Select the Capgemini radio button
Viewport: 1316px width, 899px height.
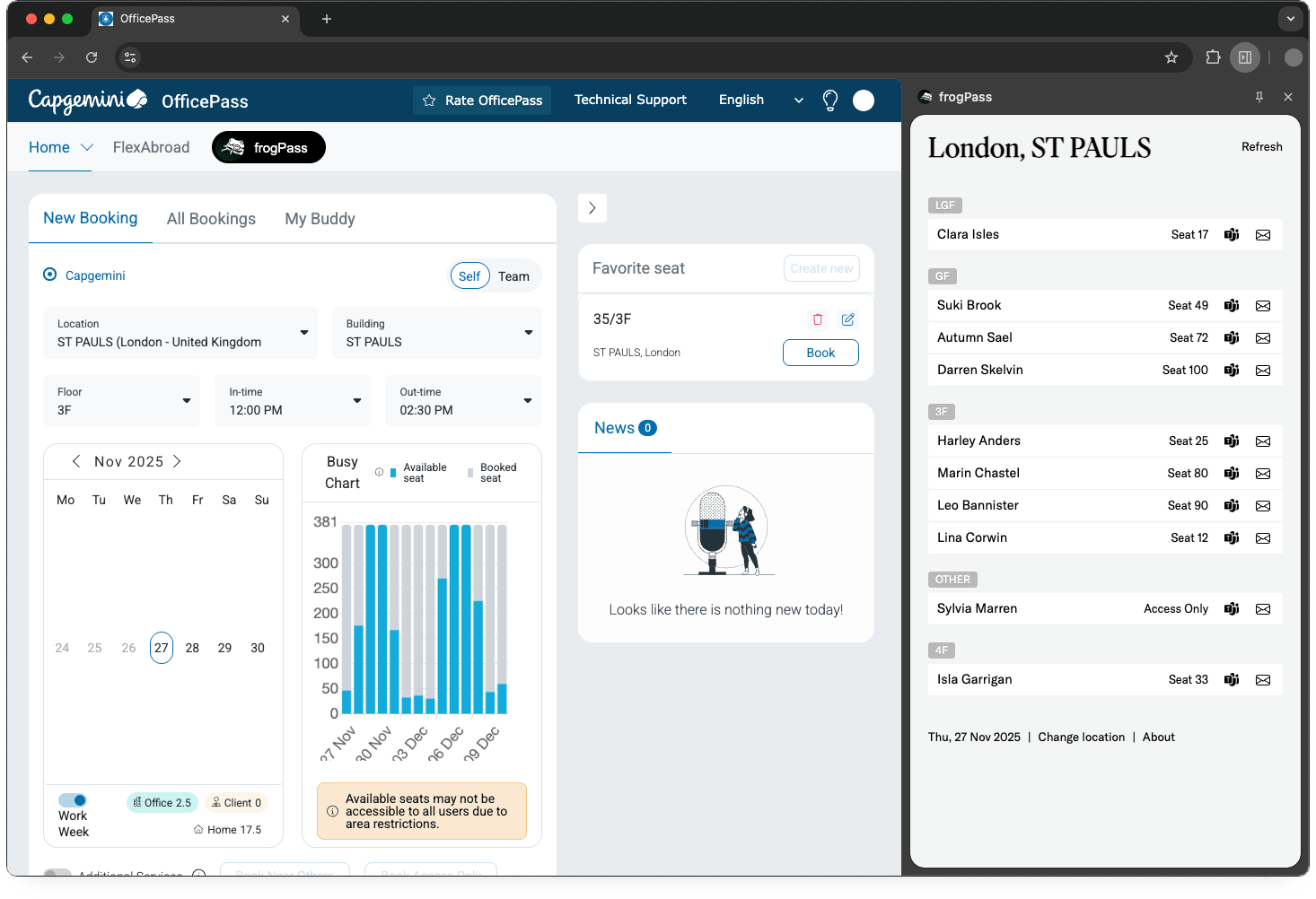[x=50, y=275]
